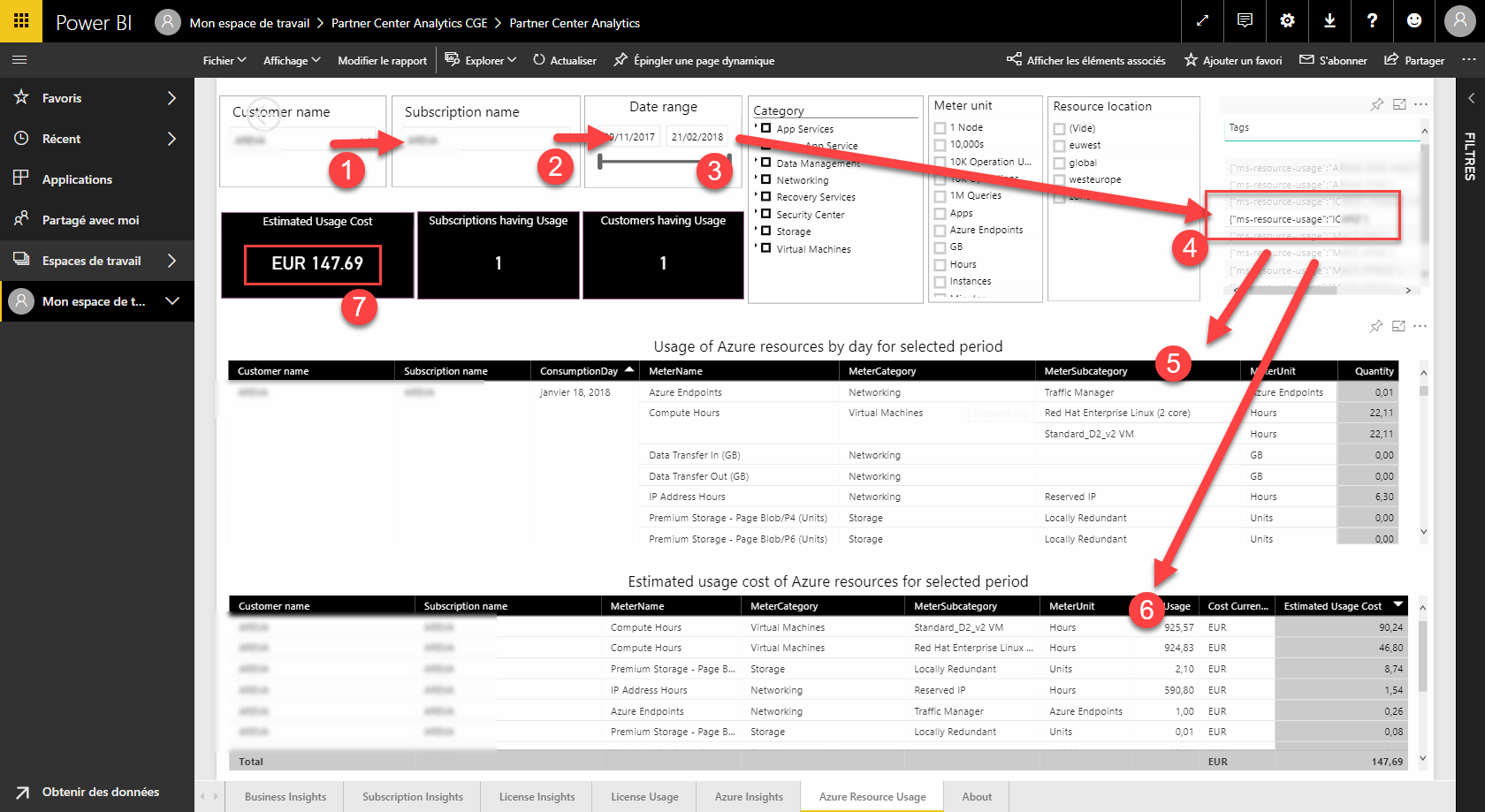
Task: Switch to License Insights tab
Action: tap(537, 796)
